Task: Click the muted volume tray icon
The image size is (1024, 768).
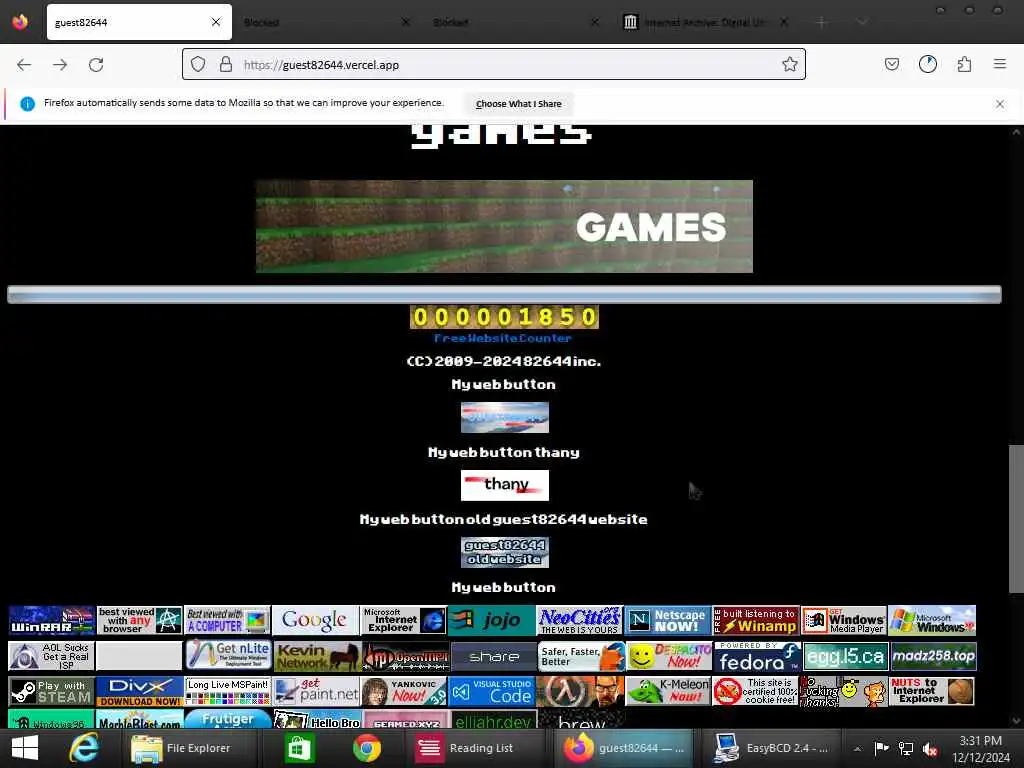Action: click(x=931, y=748)
